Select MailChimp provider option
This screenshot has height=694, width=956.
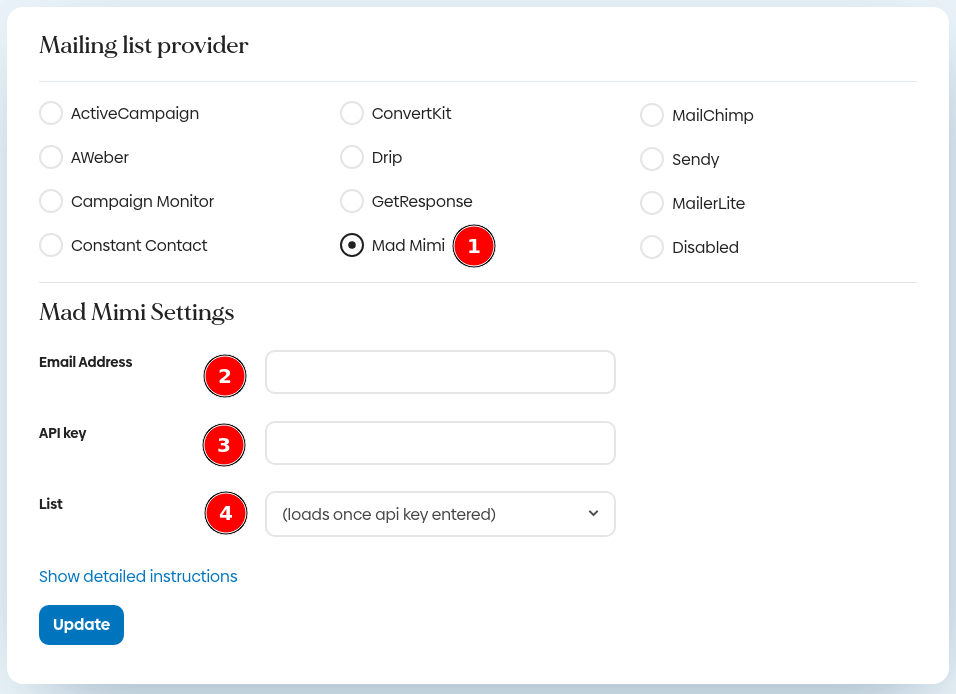[652, 115]
